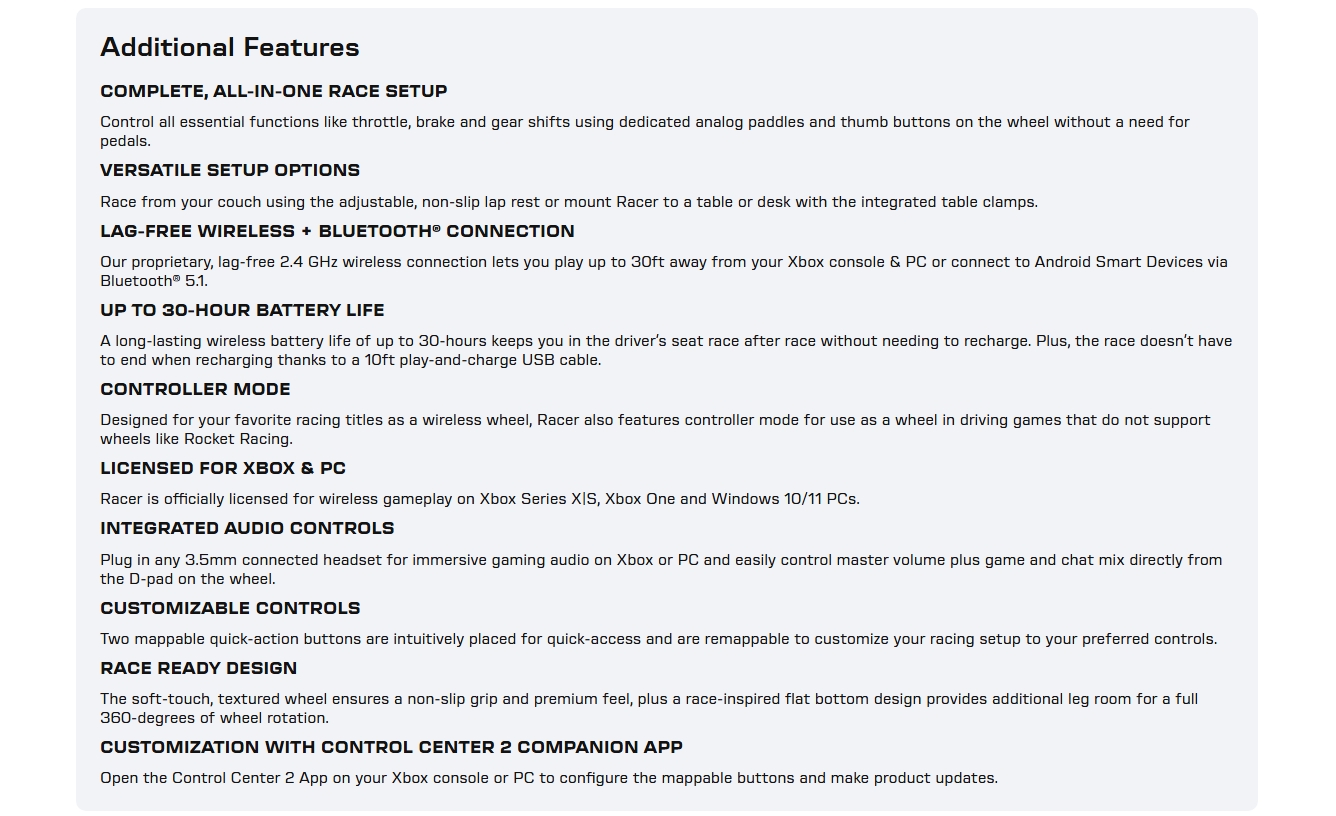Click the Licensed for Xbox & PC heading
This screenshot has height=816, width=1336.
[223, 468]
